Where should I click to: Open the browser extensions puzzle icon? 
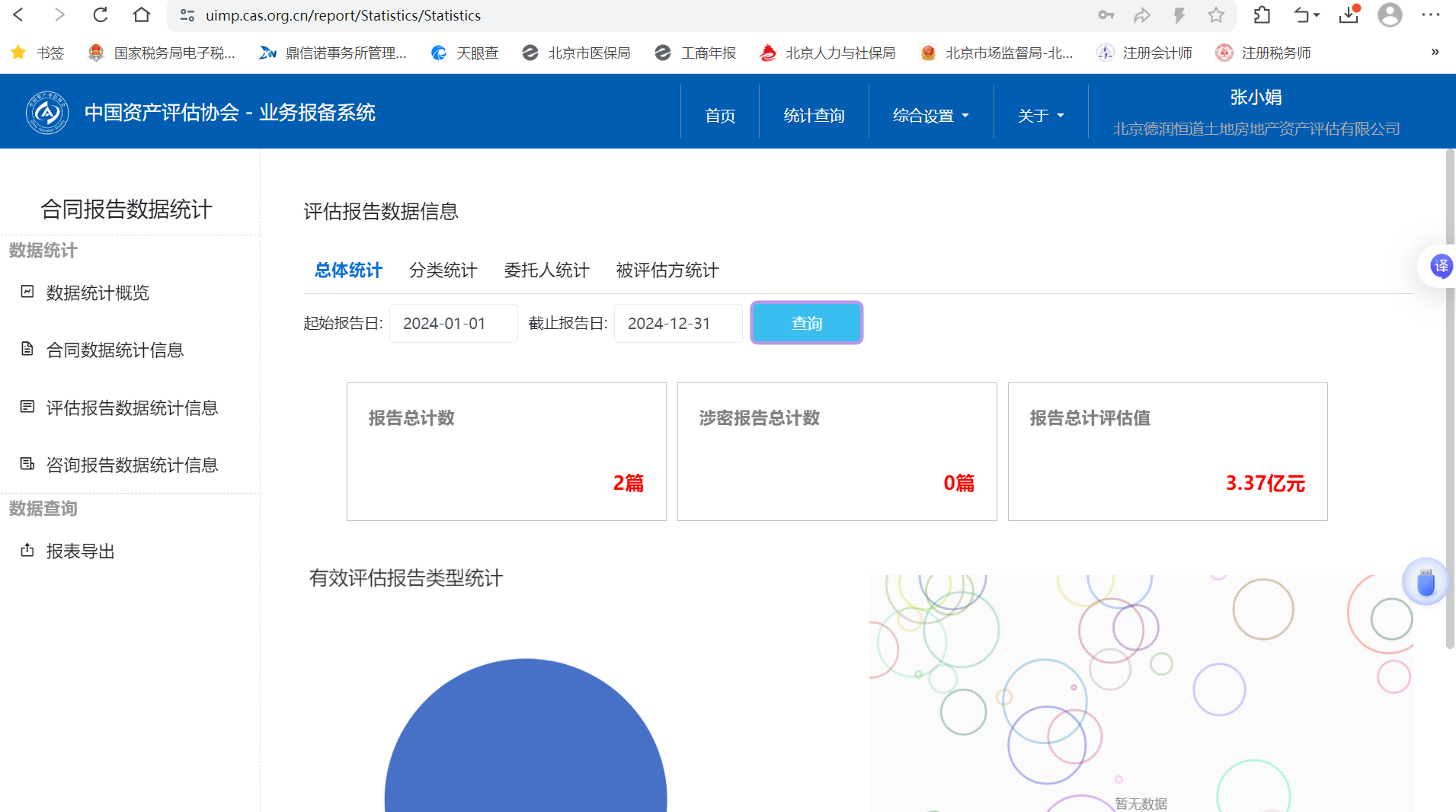(x=1262, y=15)
